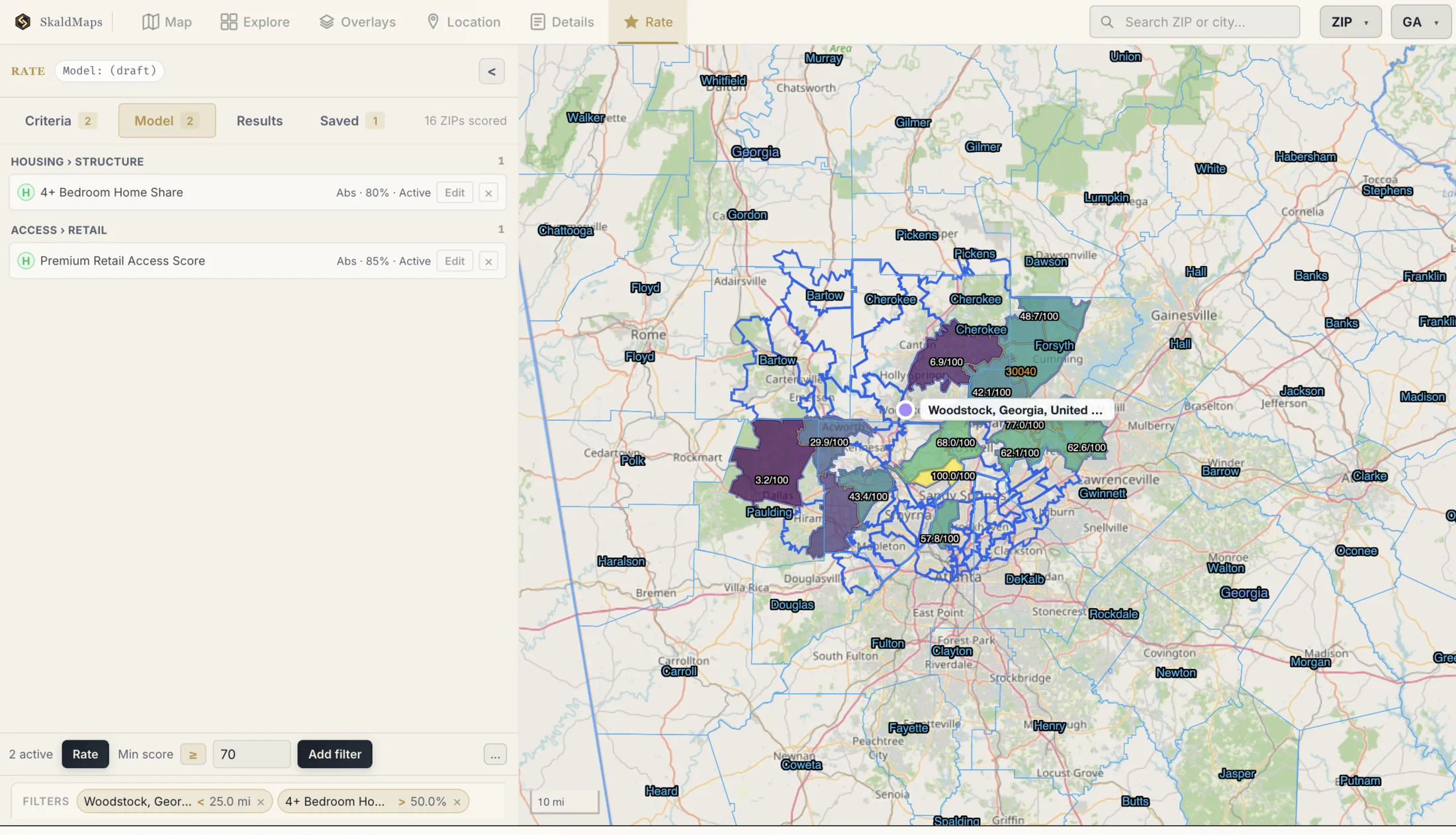The image size is (1456, 835).
Task: Click the 68.0/100 score label
Action: [x=956, y=443]
